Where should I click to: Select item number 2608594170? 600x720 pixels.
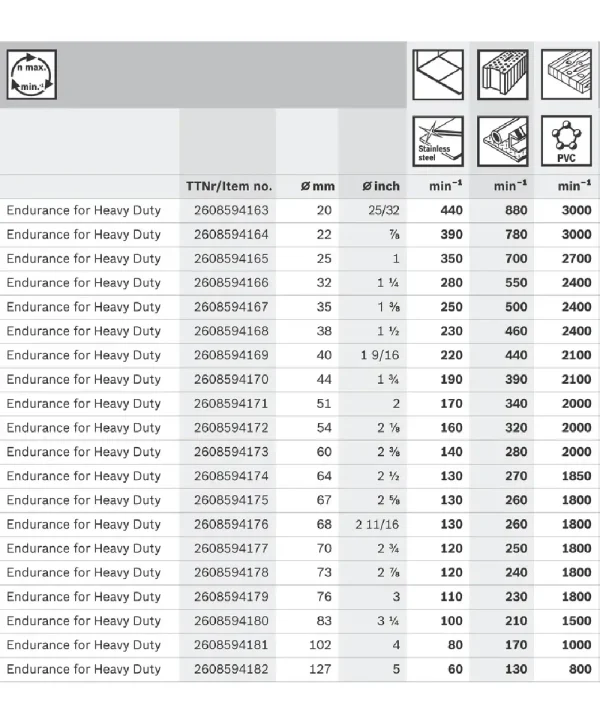[x=231, y=379]
